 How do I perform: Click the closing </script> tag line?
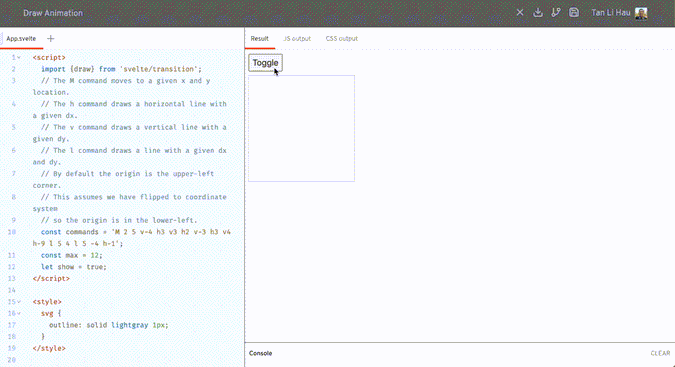51,278
